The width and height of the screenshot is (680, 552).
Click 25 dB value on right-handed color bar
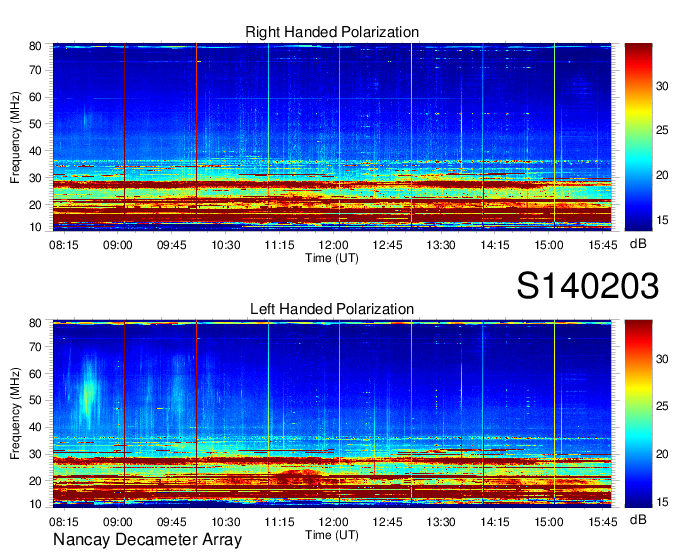point(662,130)
